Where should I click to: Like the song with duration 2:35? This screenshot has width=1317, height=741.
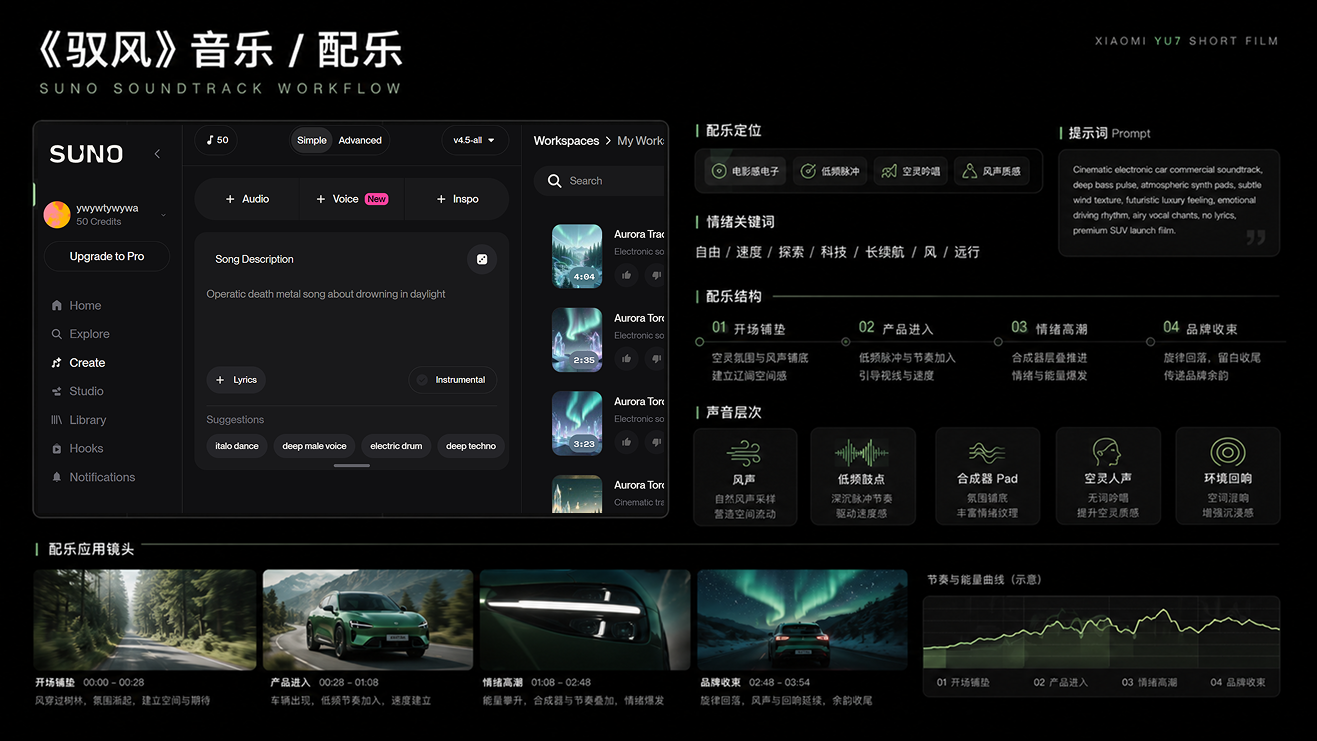pos(626,358)
